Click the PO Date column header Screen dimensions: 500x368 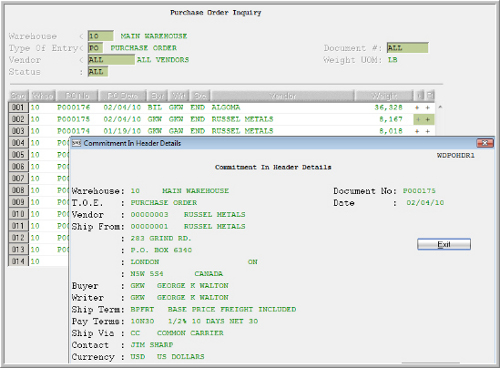click(x=123, y=96)
